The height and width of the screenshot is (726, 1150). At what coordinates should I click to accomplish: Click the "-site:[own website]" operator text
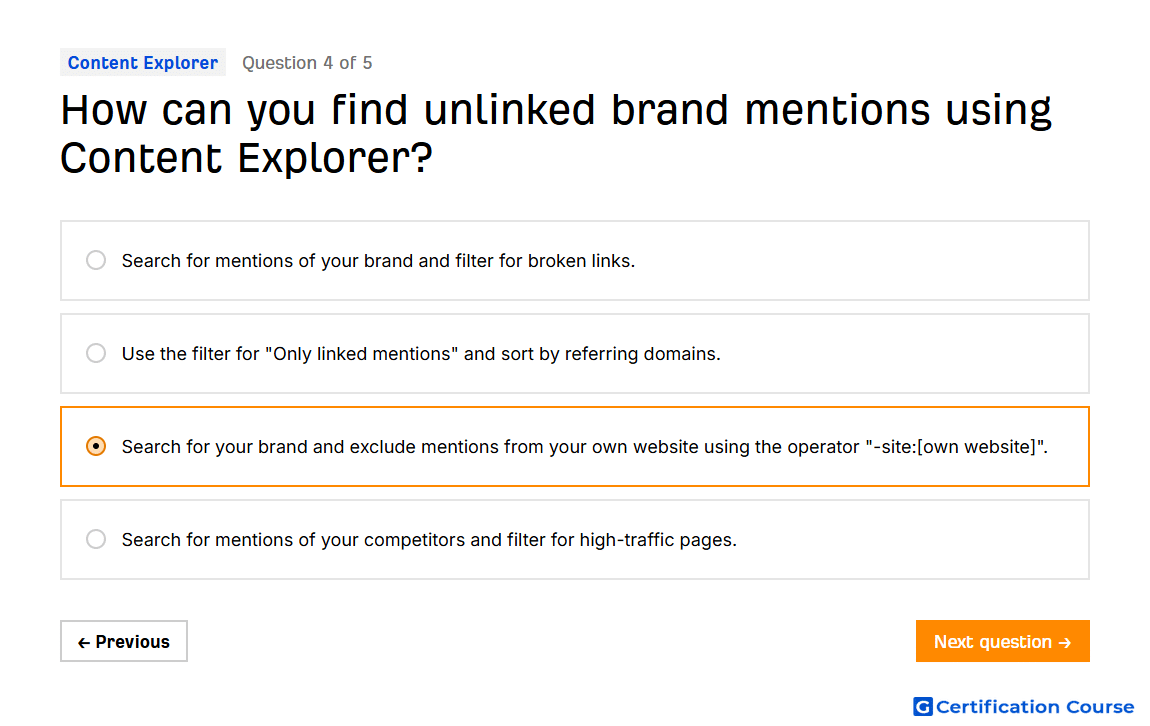tap(956, 447)
